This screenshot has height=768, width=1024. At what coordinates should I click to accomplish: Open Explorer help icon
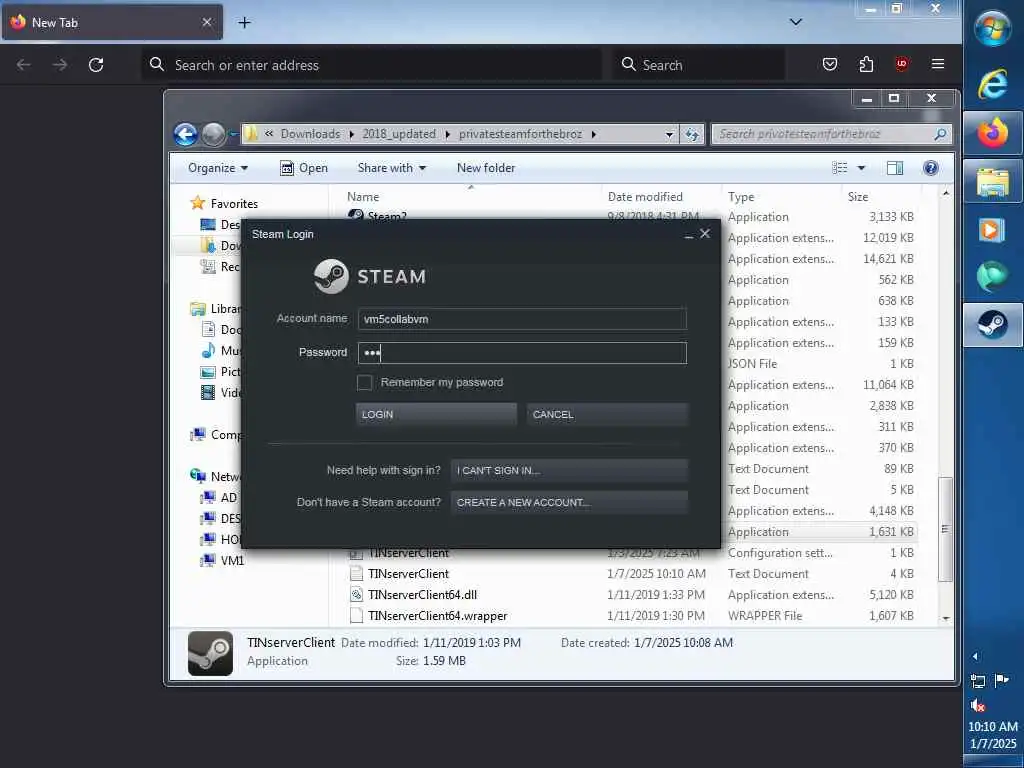(931, 168)
